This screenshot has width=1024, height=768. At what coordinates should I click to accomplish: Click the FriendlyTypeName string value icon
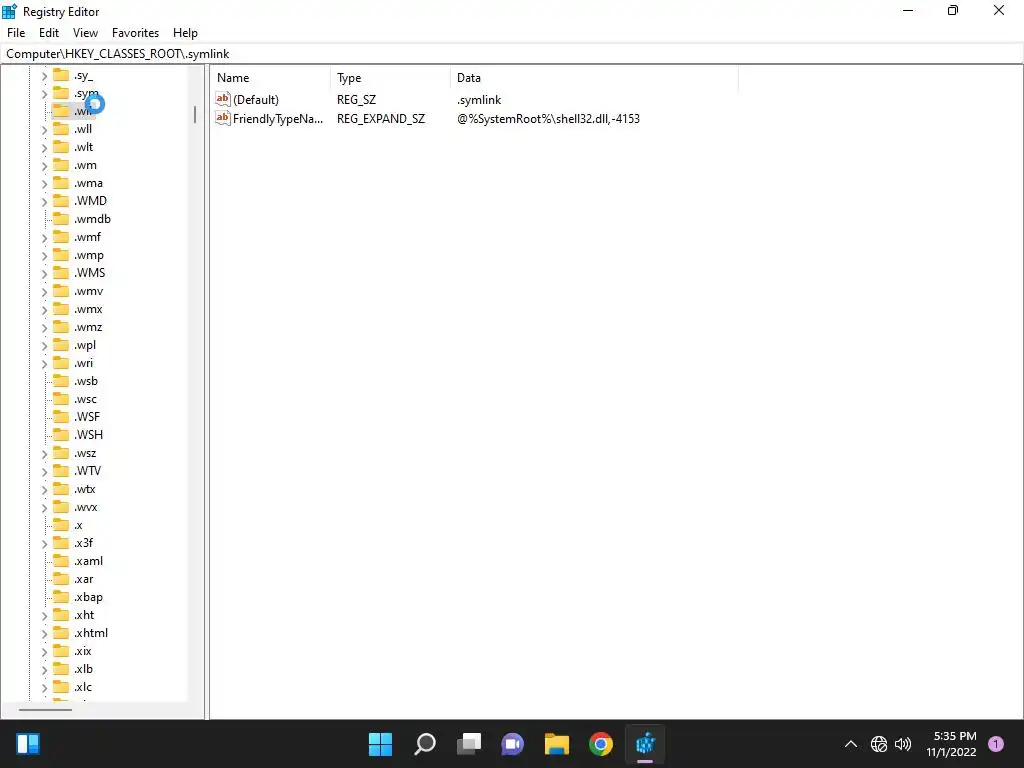tap(223, 118)
